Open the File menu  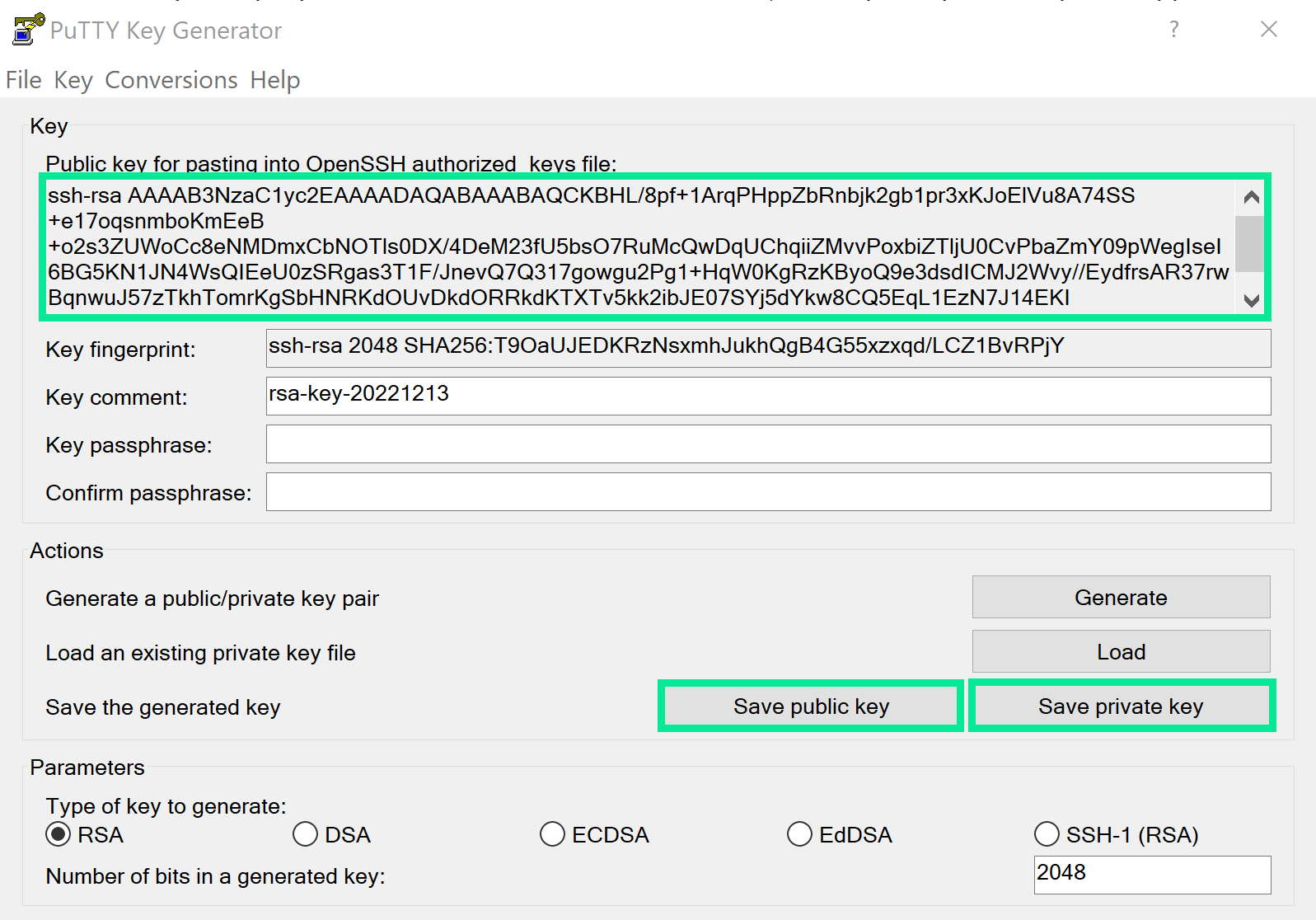click(23, 80)
